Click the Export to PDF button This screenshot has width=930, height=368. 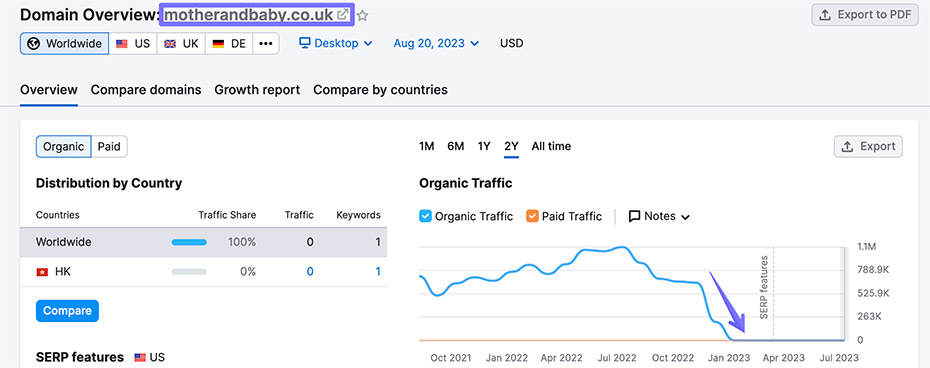pyautogui.click(x=865, y=15)
